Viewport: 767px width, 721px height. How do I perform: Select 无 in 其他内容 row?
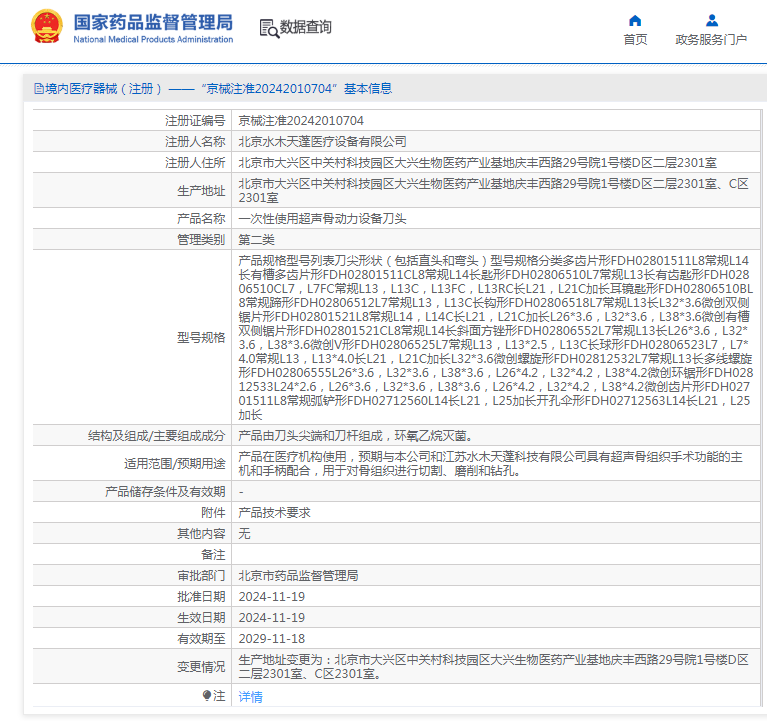244,534
